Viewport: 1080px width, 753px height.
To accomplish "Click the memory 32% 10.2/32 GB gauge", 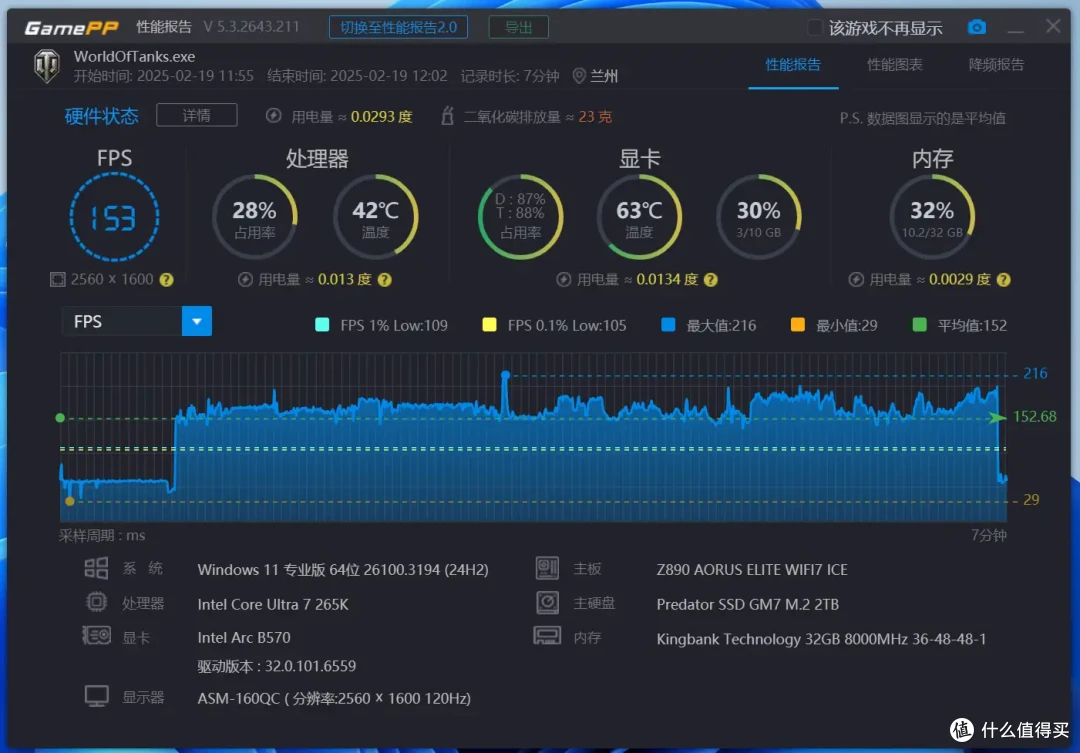I will tap(933, 217).
